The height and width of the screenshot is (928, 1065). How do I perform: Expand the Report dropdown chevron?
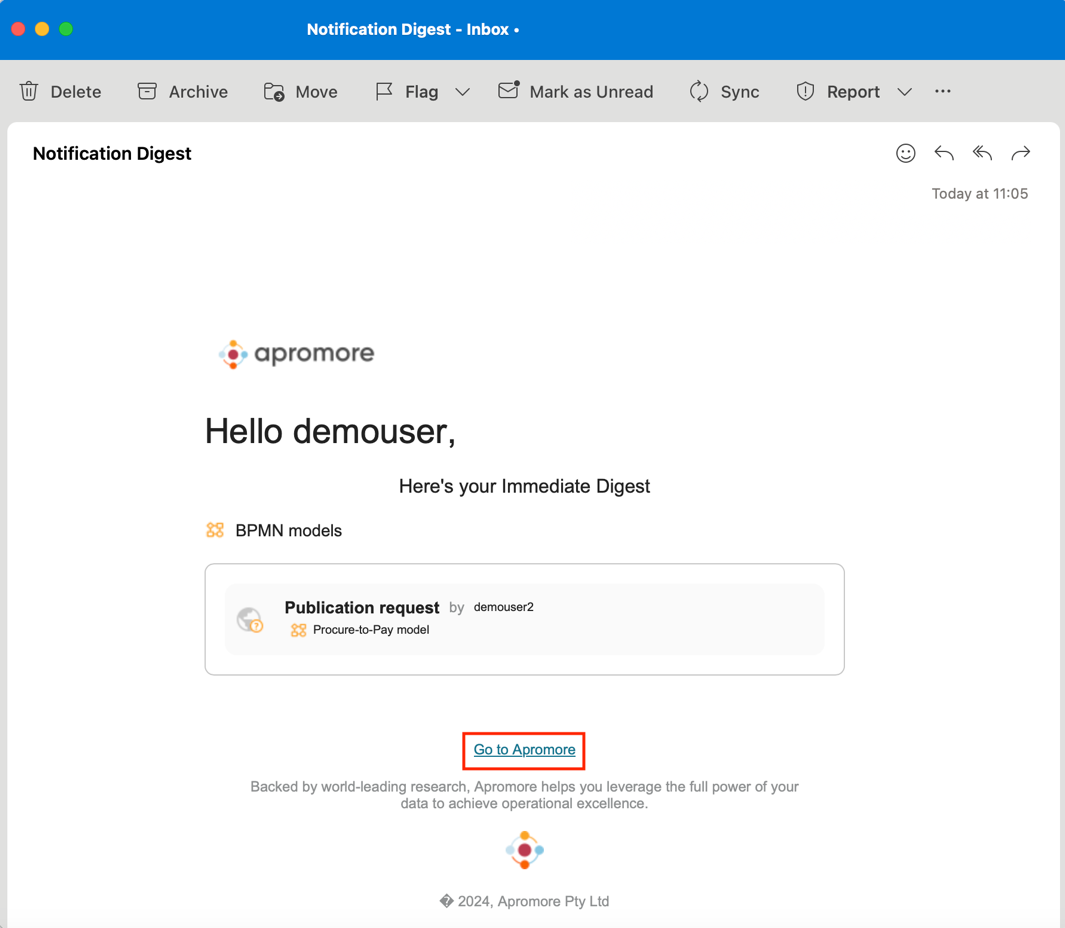click(905, 92)
